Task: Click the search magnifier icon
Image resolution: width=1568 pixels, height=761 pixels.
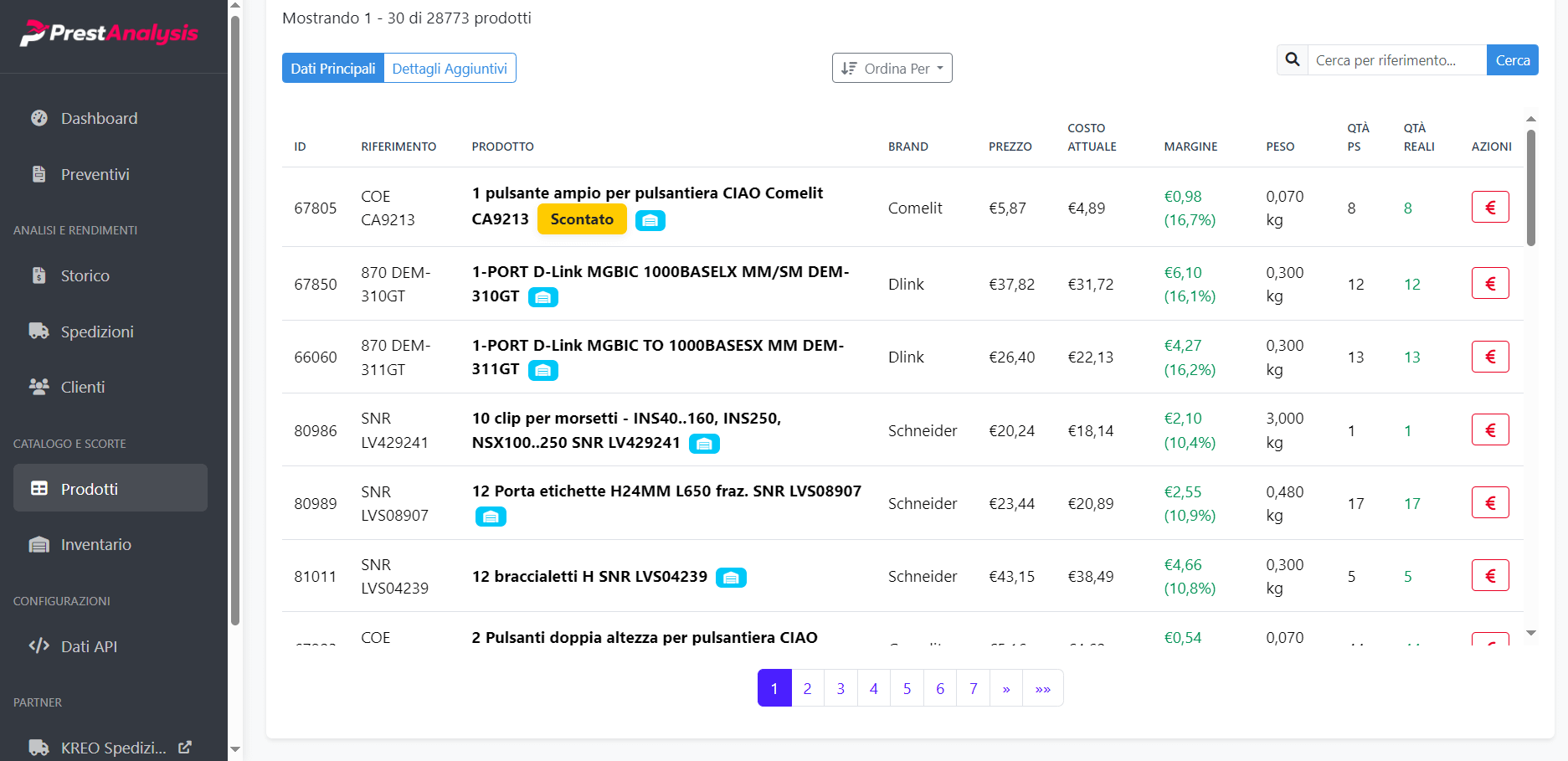Action: (x=1292, y=59)
